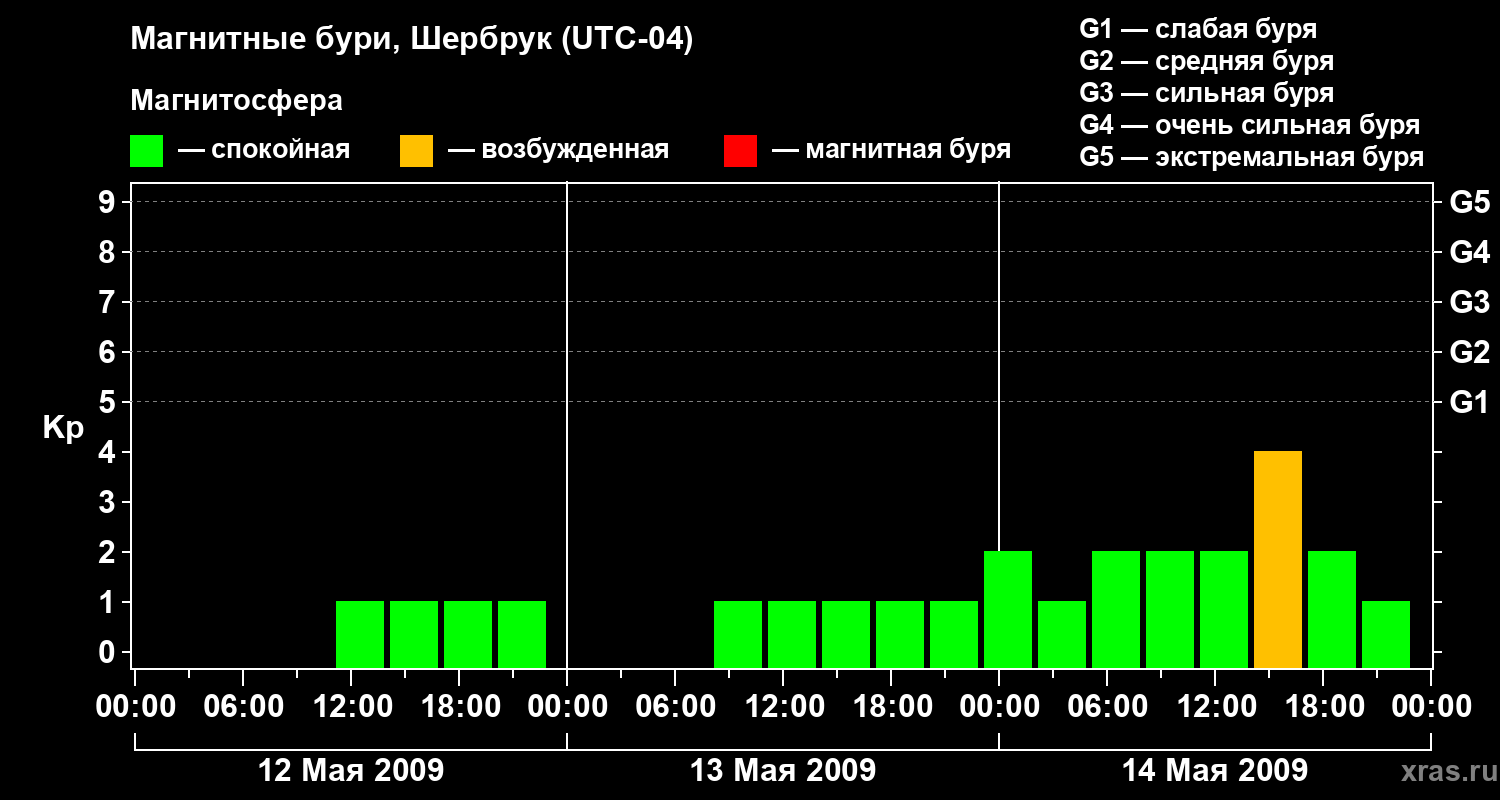Screen dimensions: 1500x800
Task: Click the 'G3 — сильная буря' line
Action: [1206, 93]
